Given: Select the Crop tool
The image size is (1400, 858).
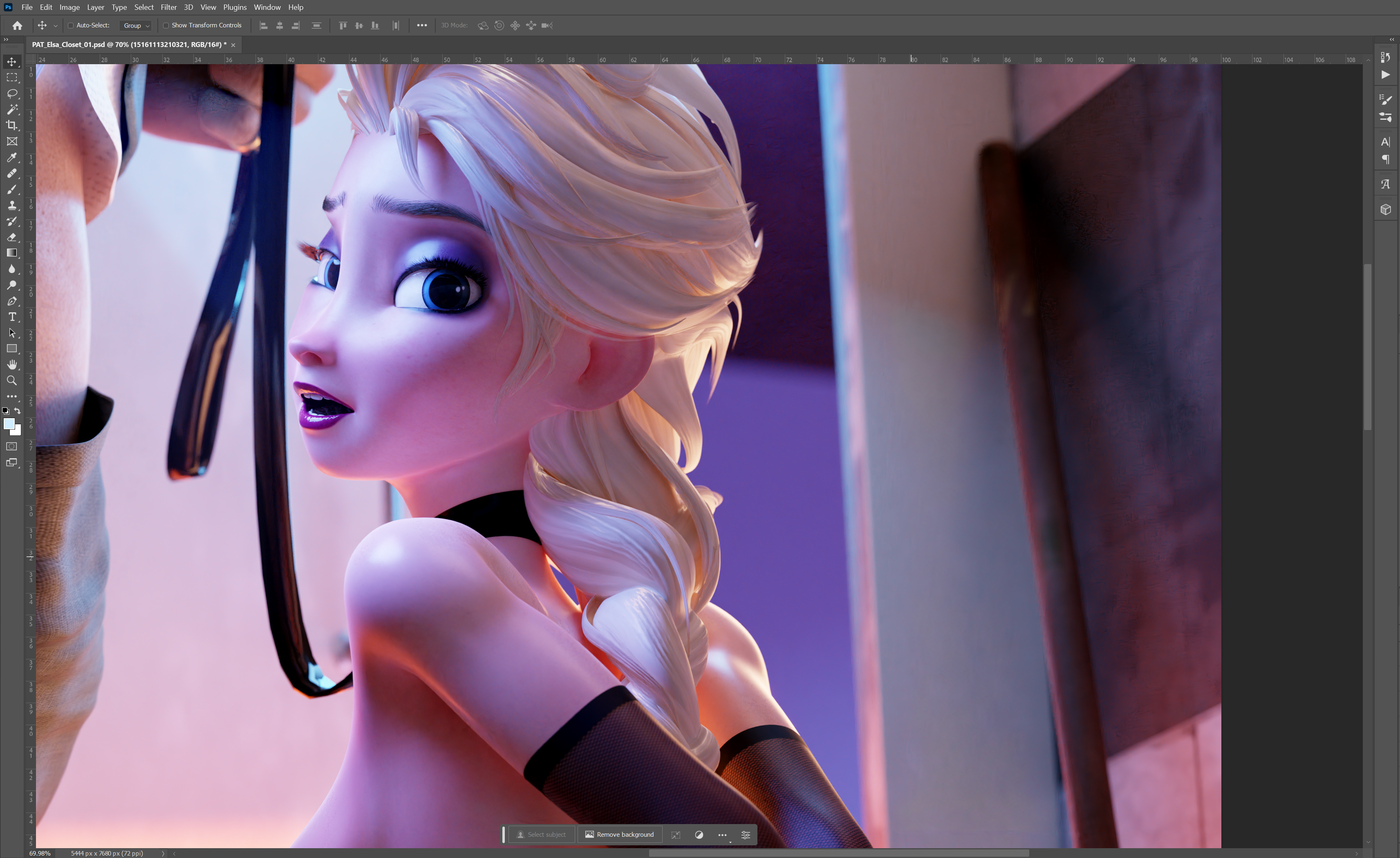Looking at the screenshot, I should (x=12, y=125).
